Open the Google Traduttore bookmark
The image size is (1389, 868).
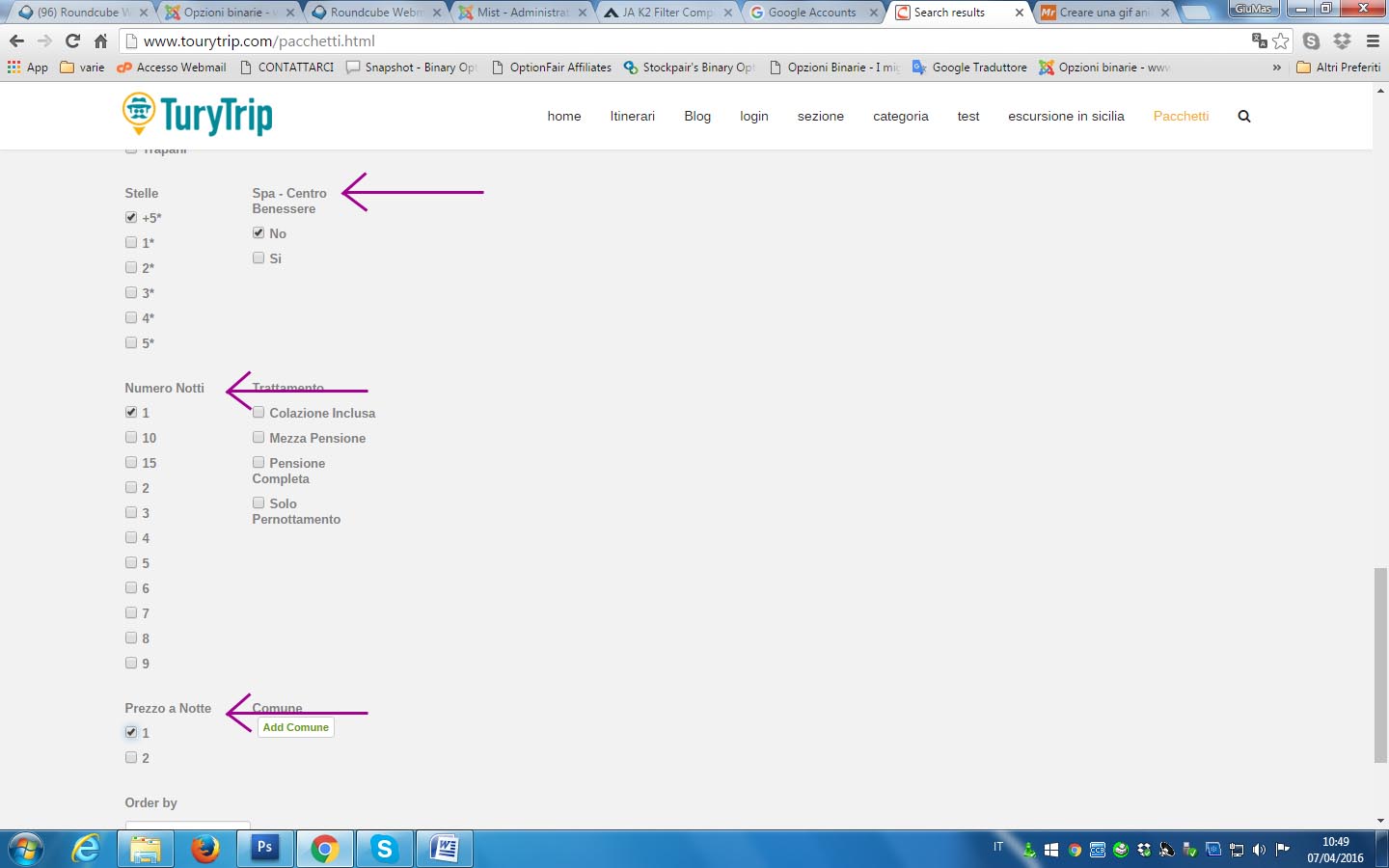coord(969,68)
